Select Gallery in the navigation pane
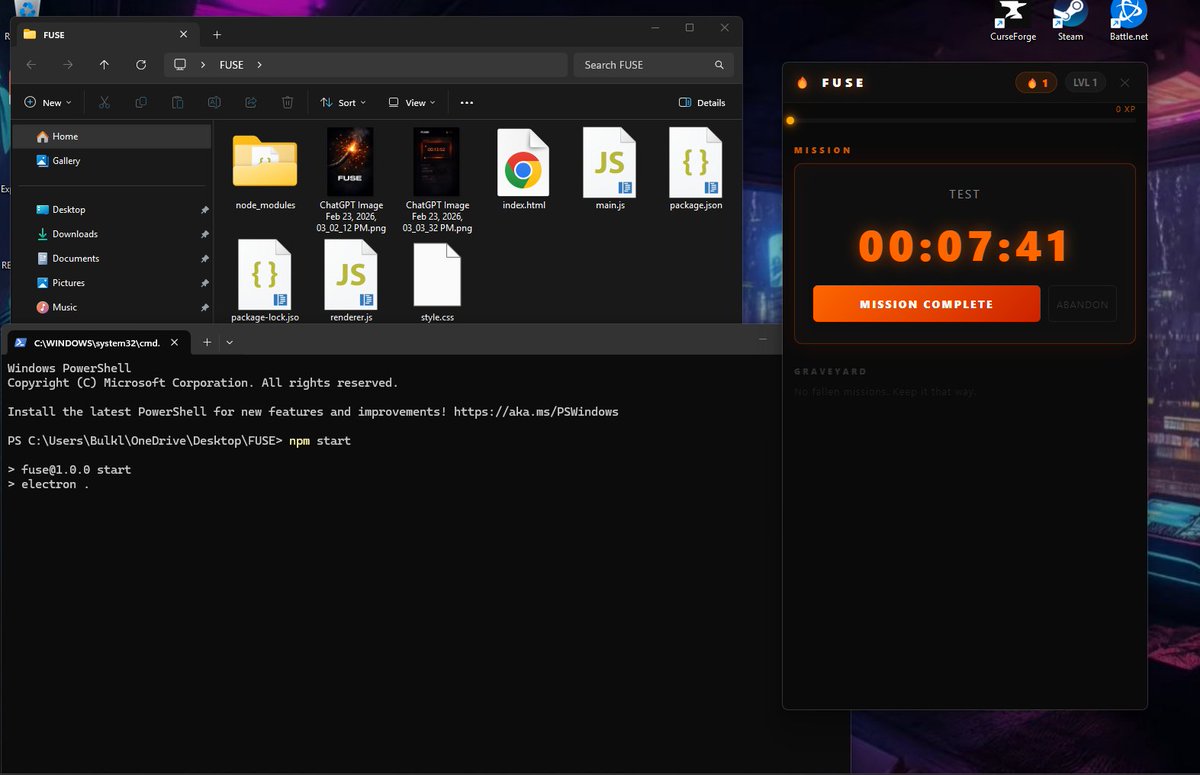 [x=112, y=161]
